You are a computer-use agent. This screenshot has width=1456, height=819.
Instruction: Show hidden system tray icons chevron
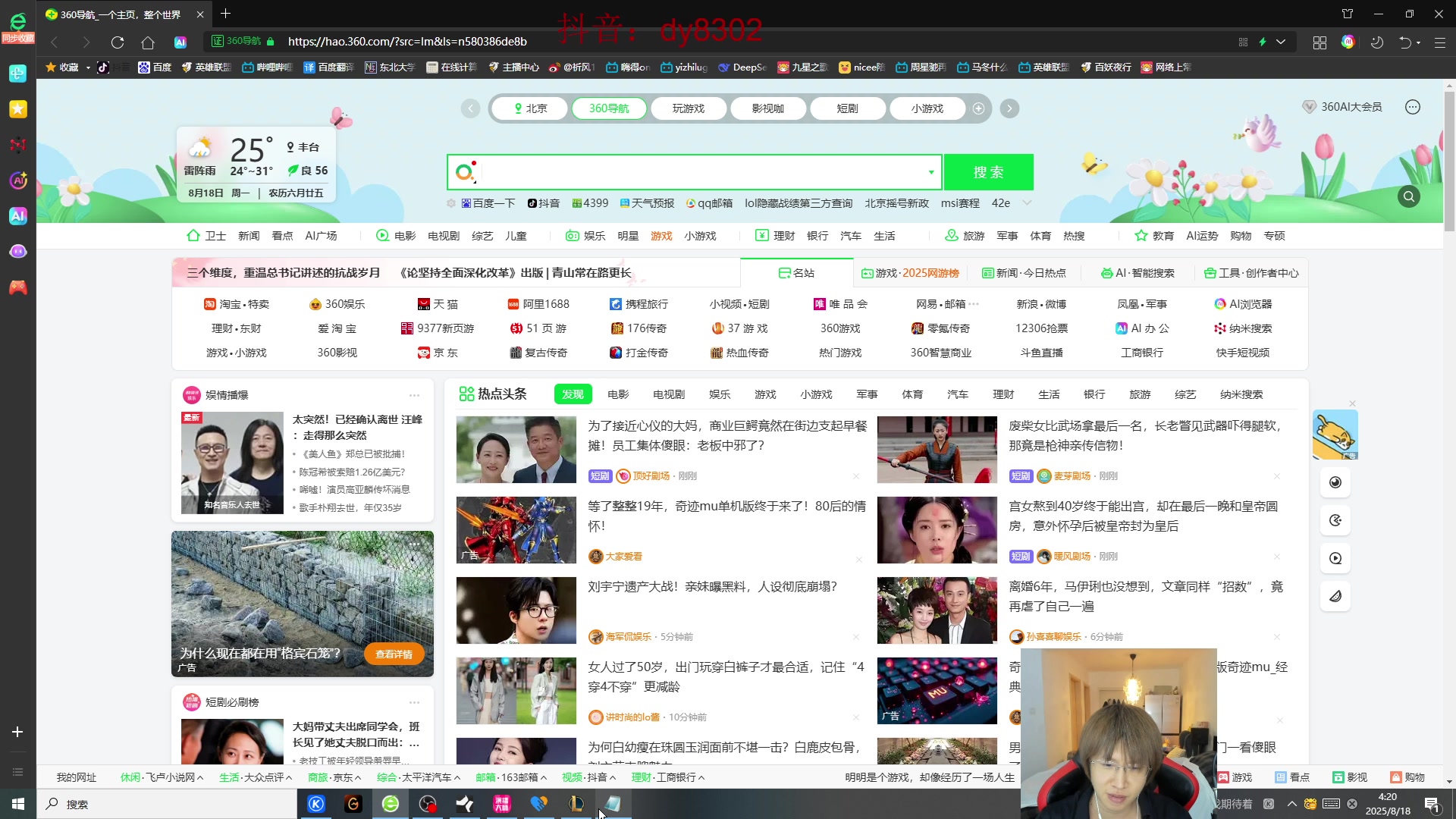point(1292,804)
